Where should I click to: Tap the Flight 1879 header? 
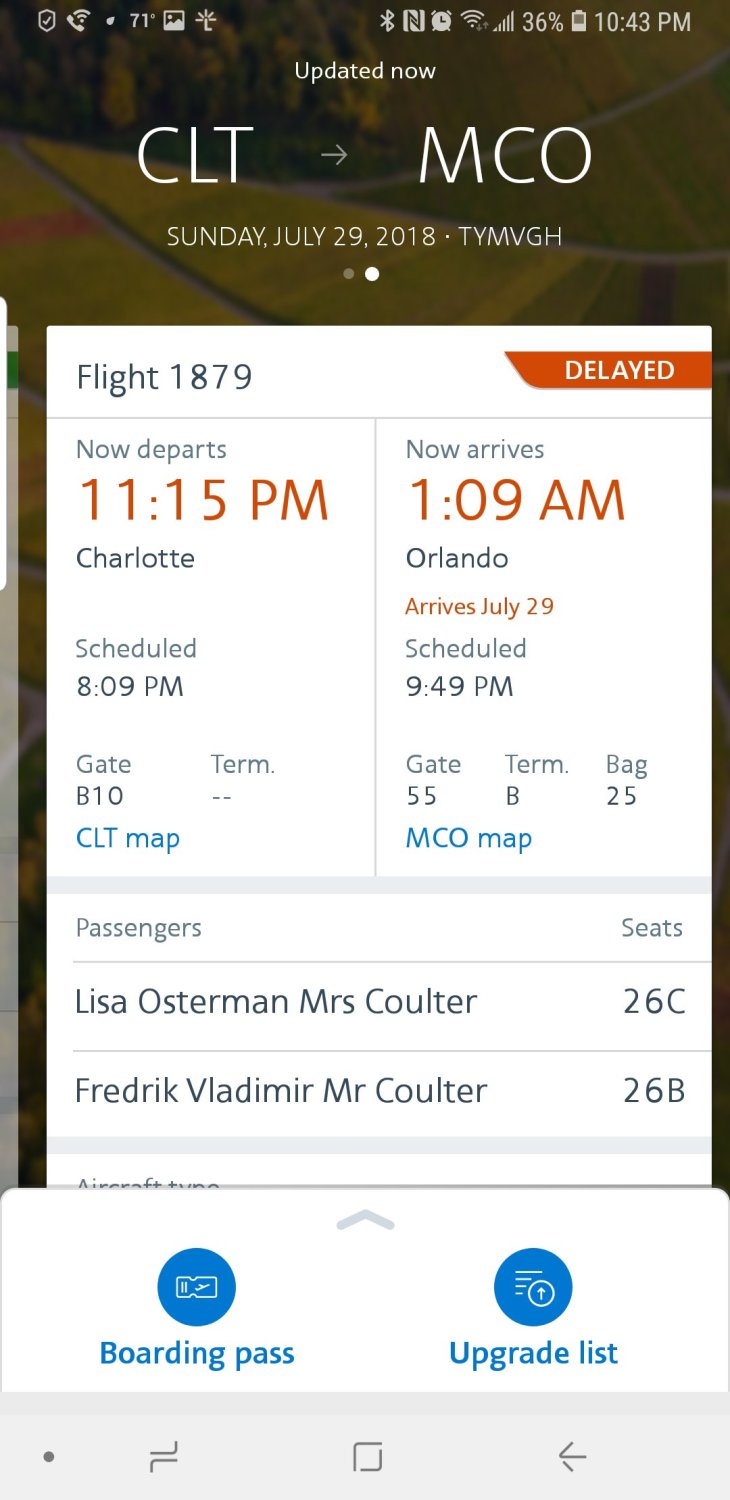[165, 378]
